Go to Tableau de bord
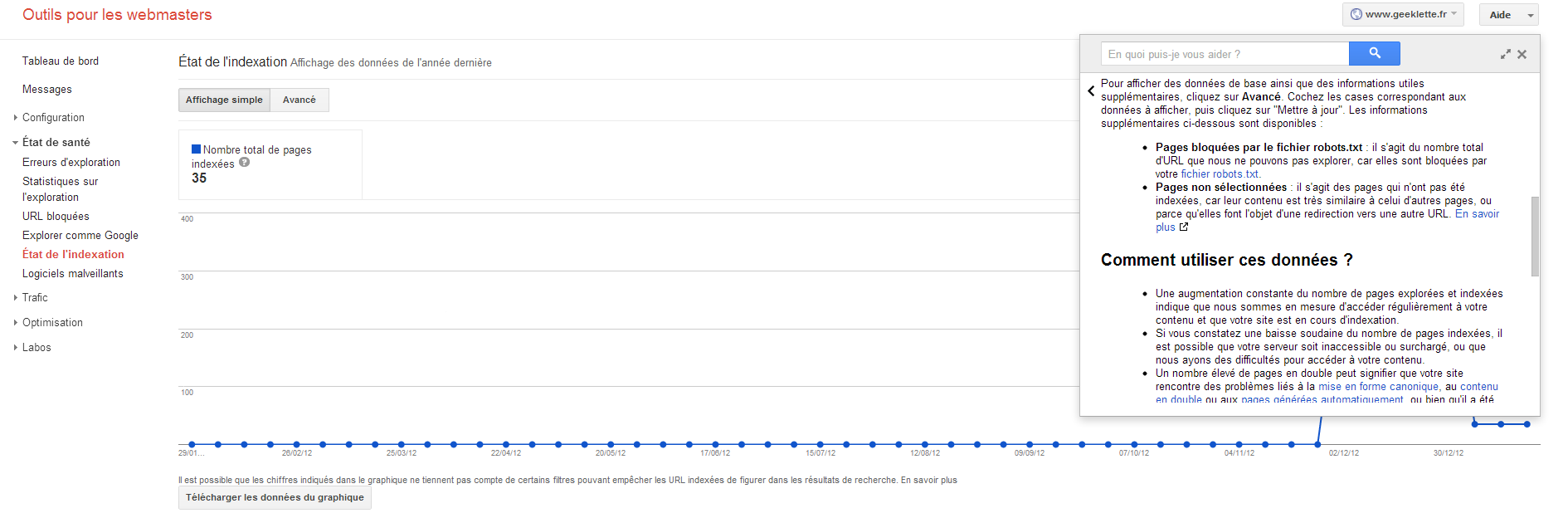1568x513 pixels. (61, 61)
